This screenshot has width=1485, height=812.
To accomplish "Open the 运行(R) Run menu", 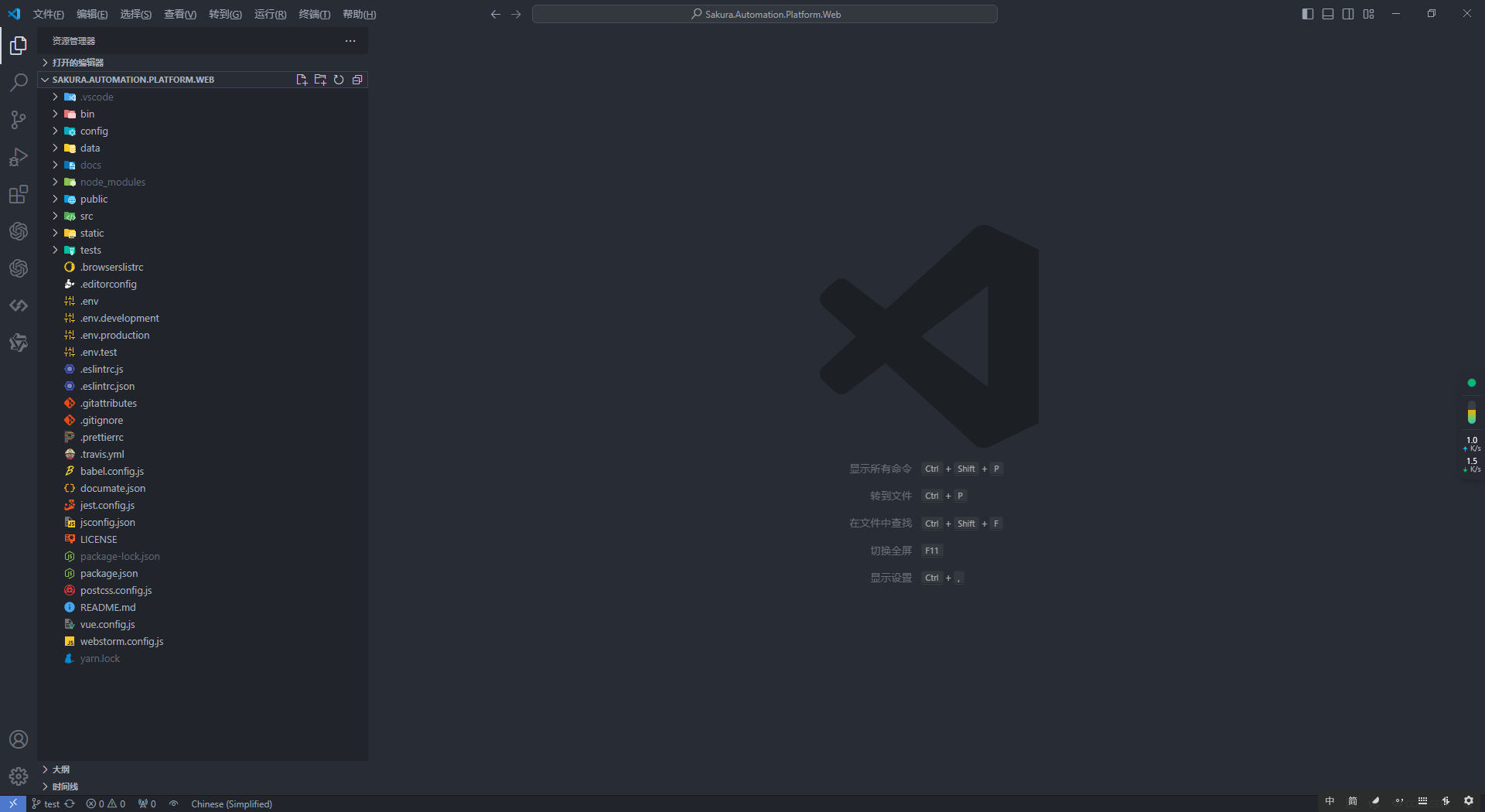I will pyautogui.click(x=271, y=14).
